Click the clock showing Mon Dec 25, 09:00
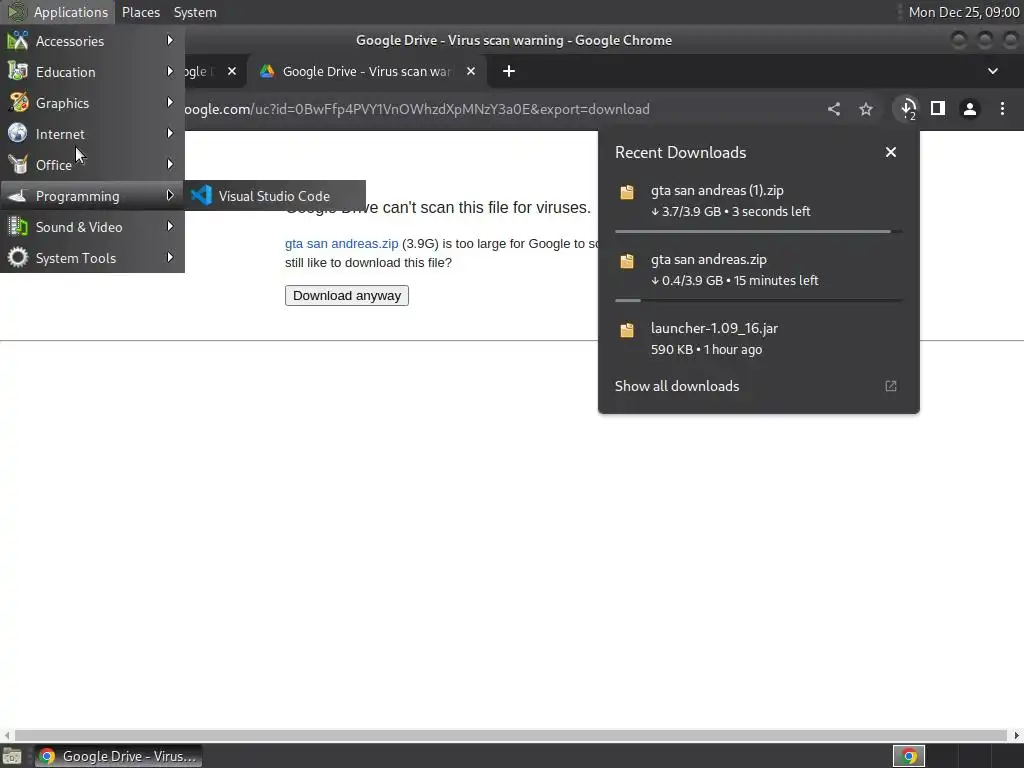 coord(964,12)
